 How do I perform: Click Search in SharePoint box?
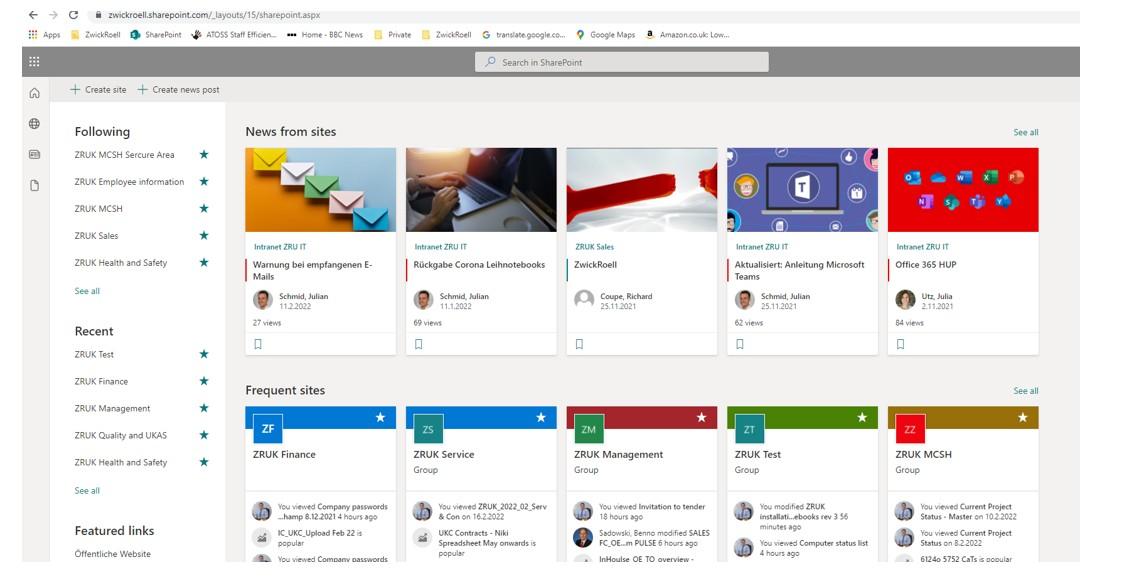pyautogui.click(x=622, y=62)
